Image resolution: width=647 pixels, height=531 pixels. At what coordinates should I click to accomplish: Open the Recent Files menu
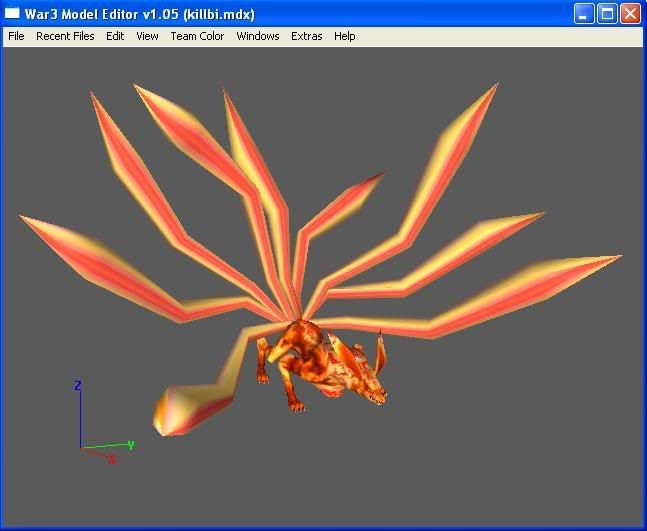pyautogui.click(x=65, y=36)
